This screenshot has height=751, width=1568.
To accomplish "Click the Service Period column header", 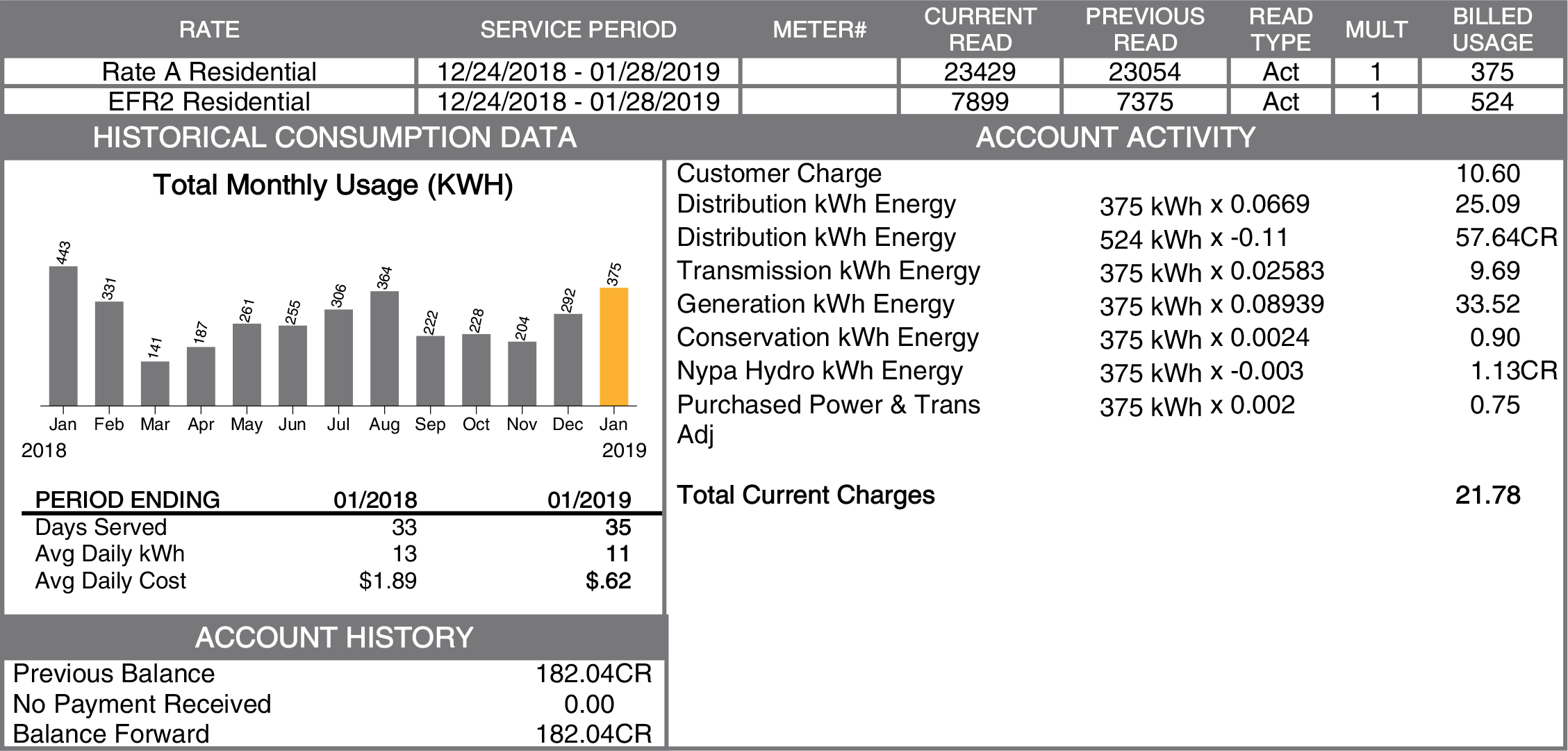I will point(578,29).
